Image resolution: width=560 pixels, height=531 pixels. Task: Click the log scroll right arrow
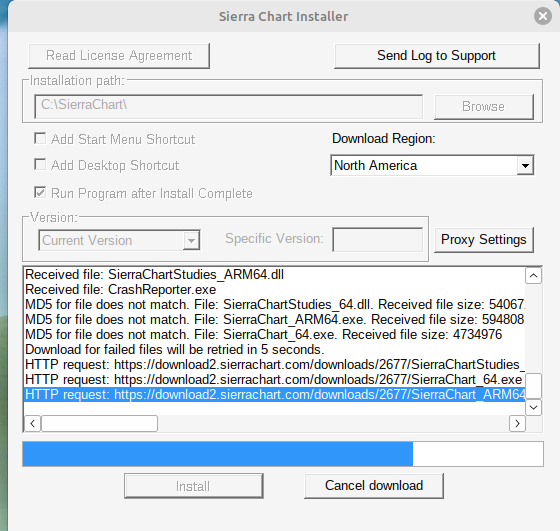click(517, 424)
